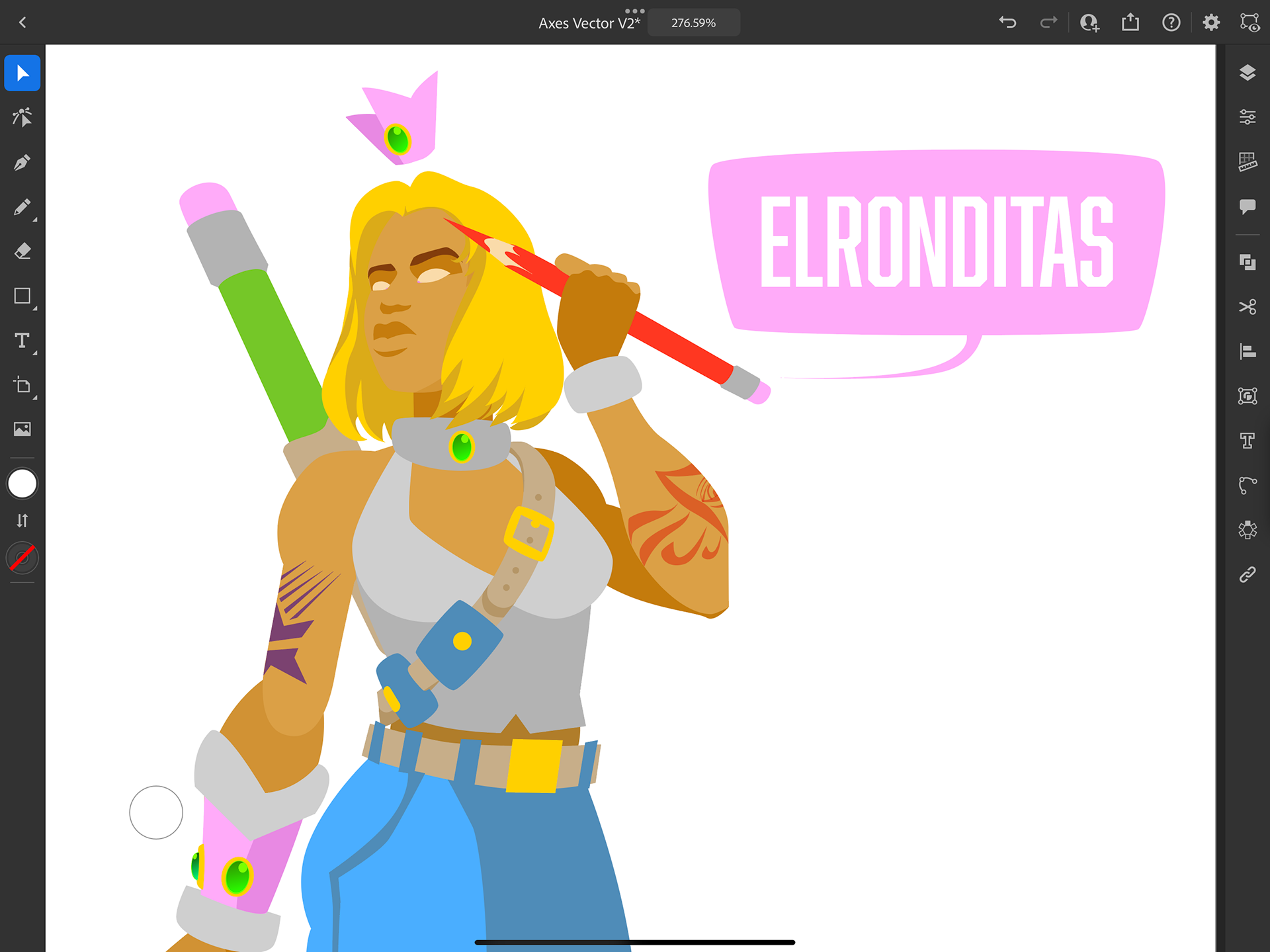
Task: Swap fill and stroke colors
Action: [22, 521]
